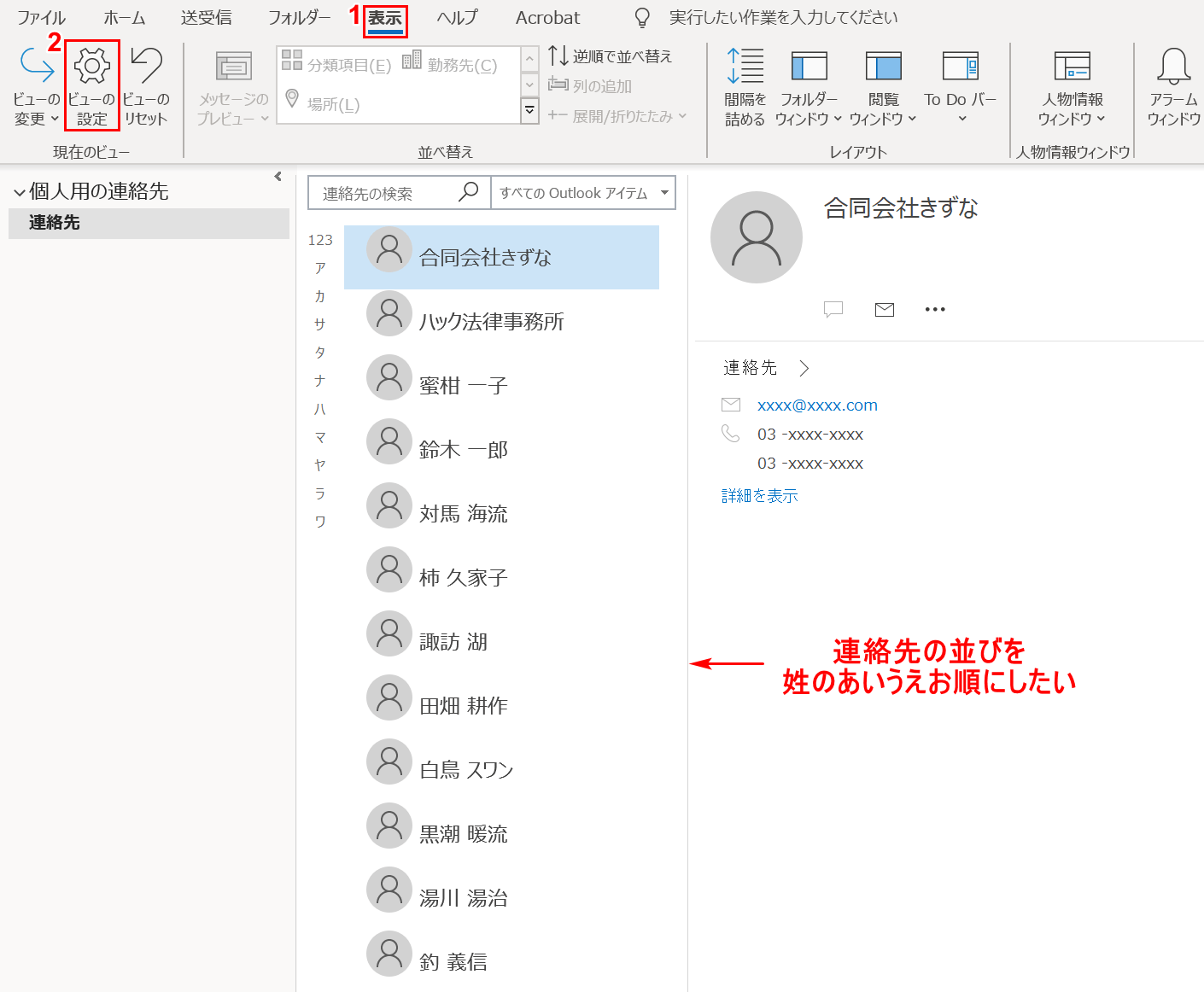Select contact ハック法律事務所
1204x992 pixels.
pos(501,321)
